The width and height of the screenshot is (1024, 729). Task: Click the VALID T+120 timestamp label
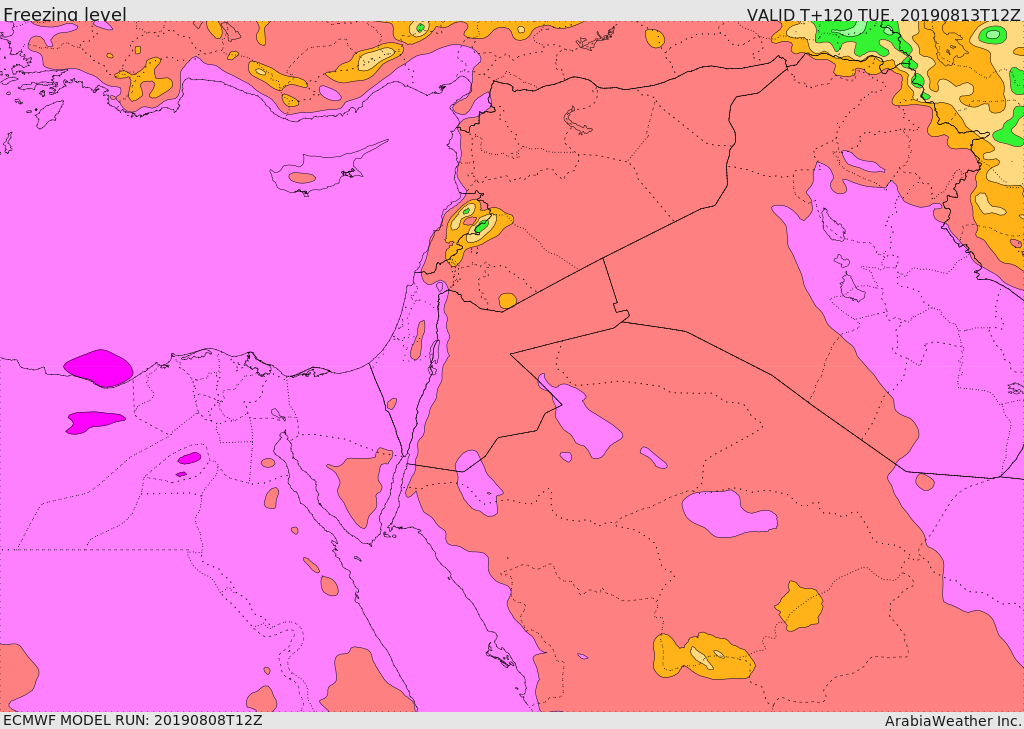coord(884,14)
